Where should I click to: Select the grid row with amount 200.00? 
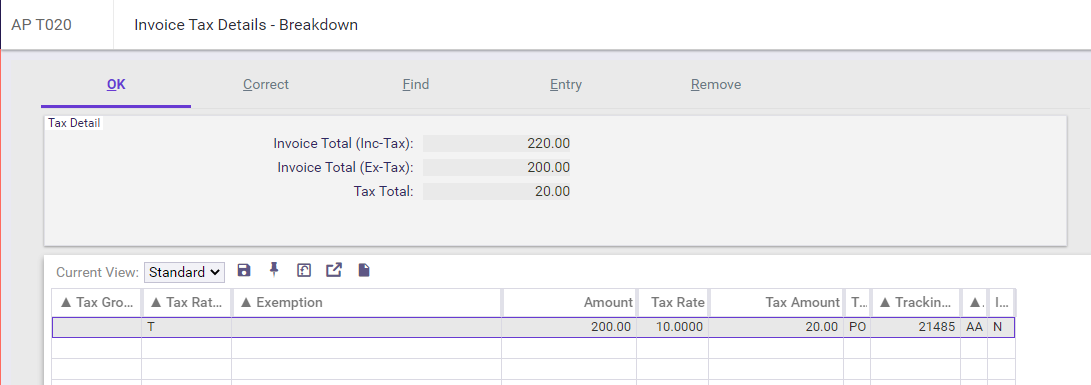pyautogui.click(x=534, y=327)
